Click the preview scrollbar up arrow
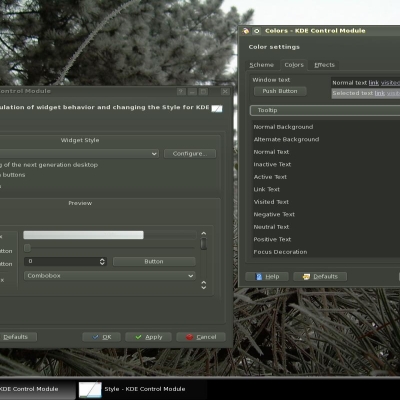This screenshot has height=400, width=400. tap(204, 234)
